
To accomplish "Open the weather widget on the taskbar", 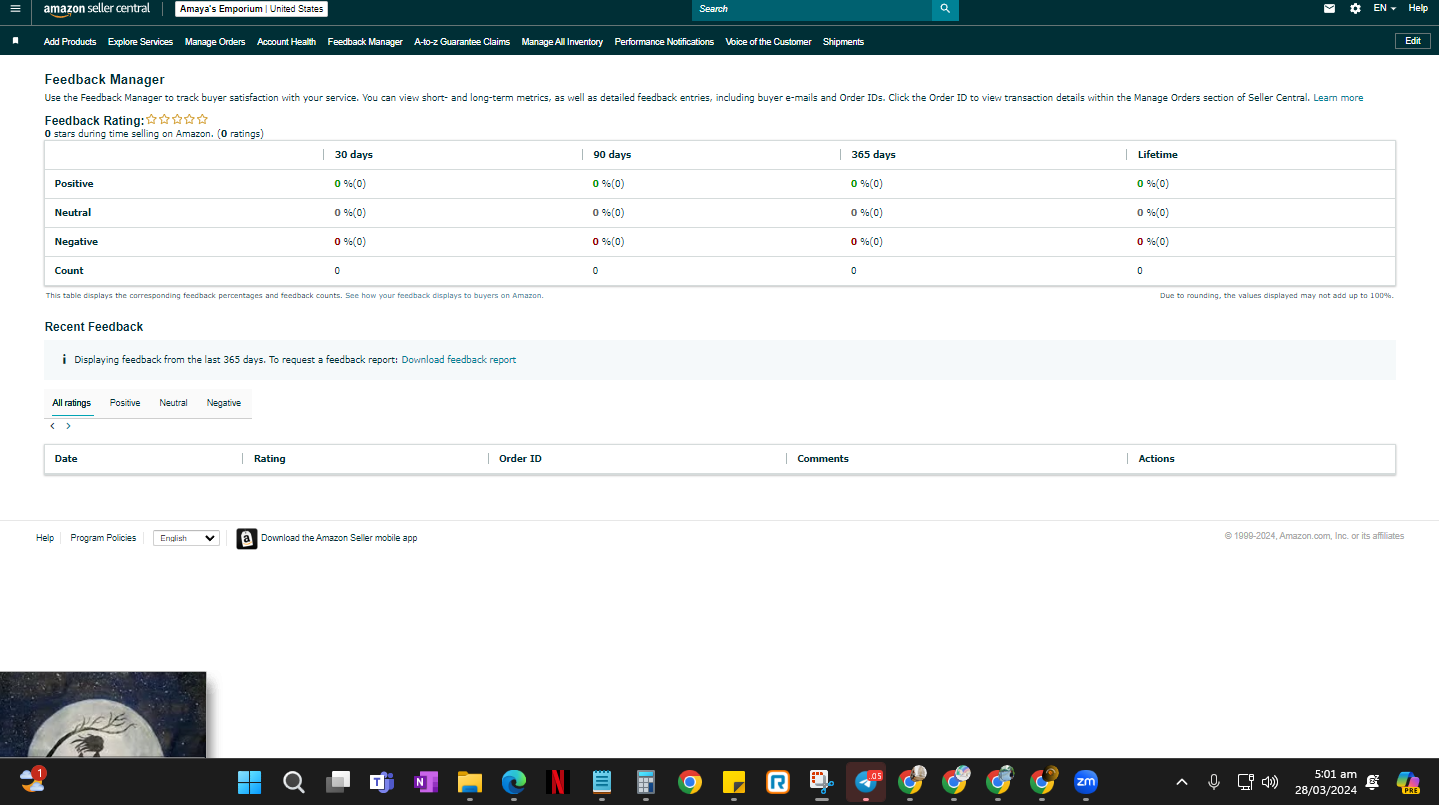I will pos(33,780).
